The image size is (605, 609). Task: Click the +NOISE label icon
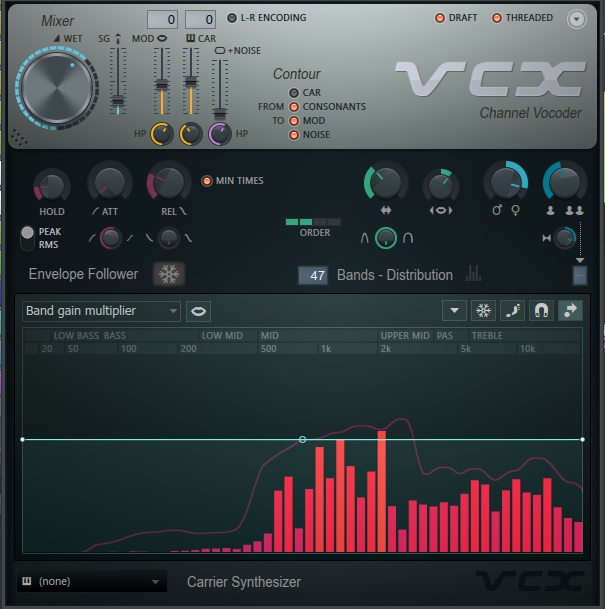[220, 51]
